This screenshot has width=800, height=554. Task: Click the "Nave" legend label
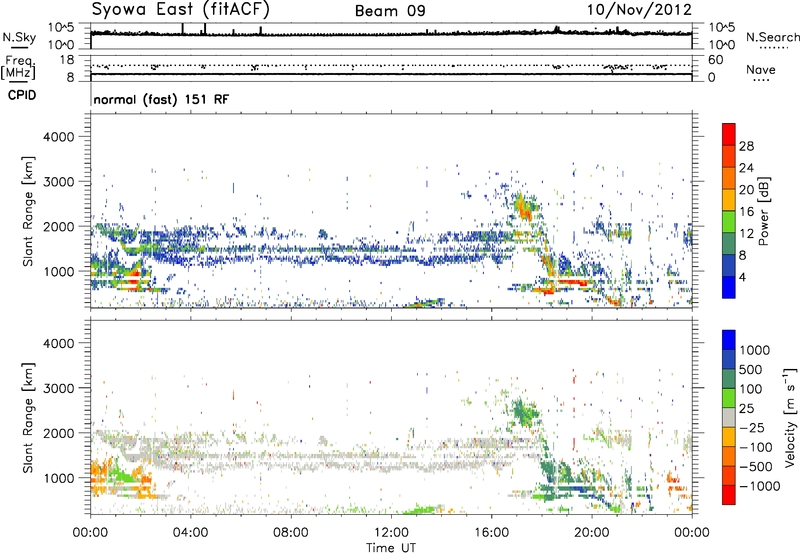point(760,69)
